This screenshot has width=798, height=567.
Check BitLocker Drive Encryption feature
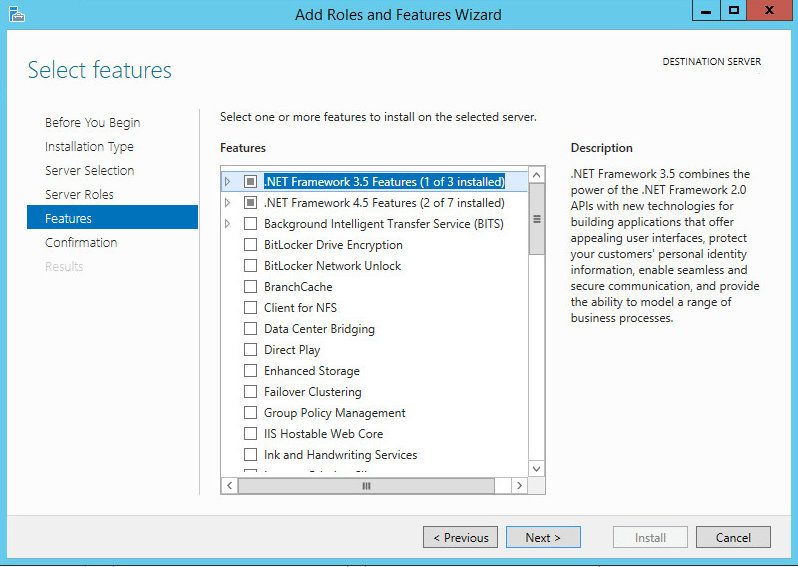(x=251, y=245)
